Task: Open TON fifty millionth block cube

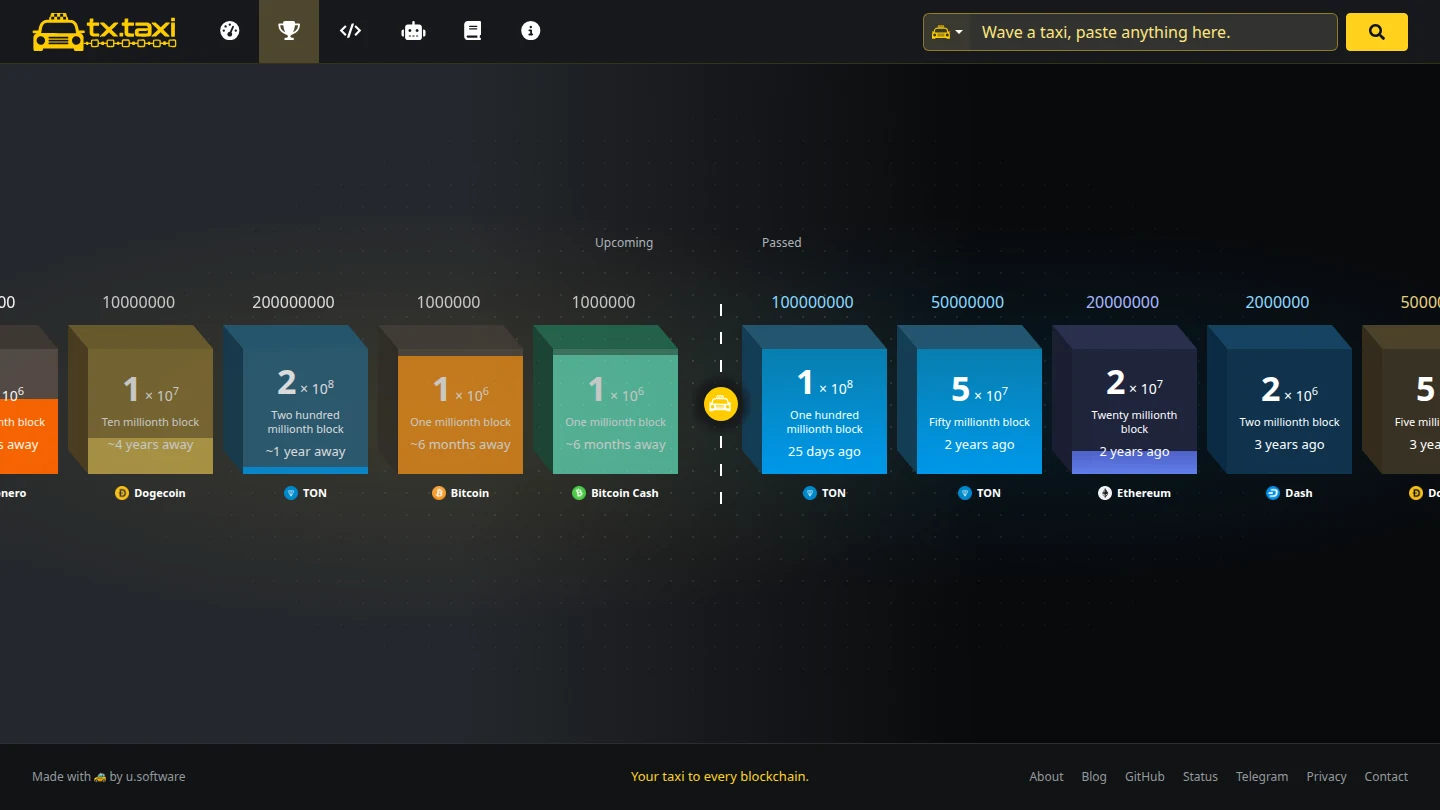Action: [x=969, y=400]
